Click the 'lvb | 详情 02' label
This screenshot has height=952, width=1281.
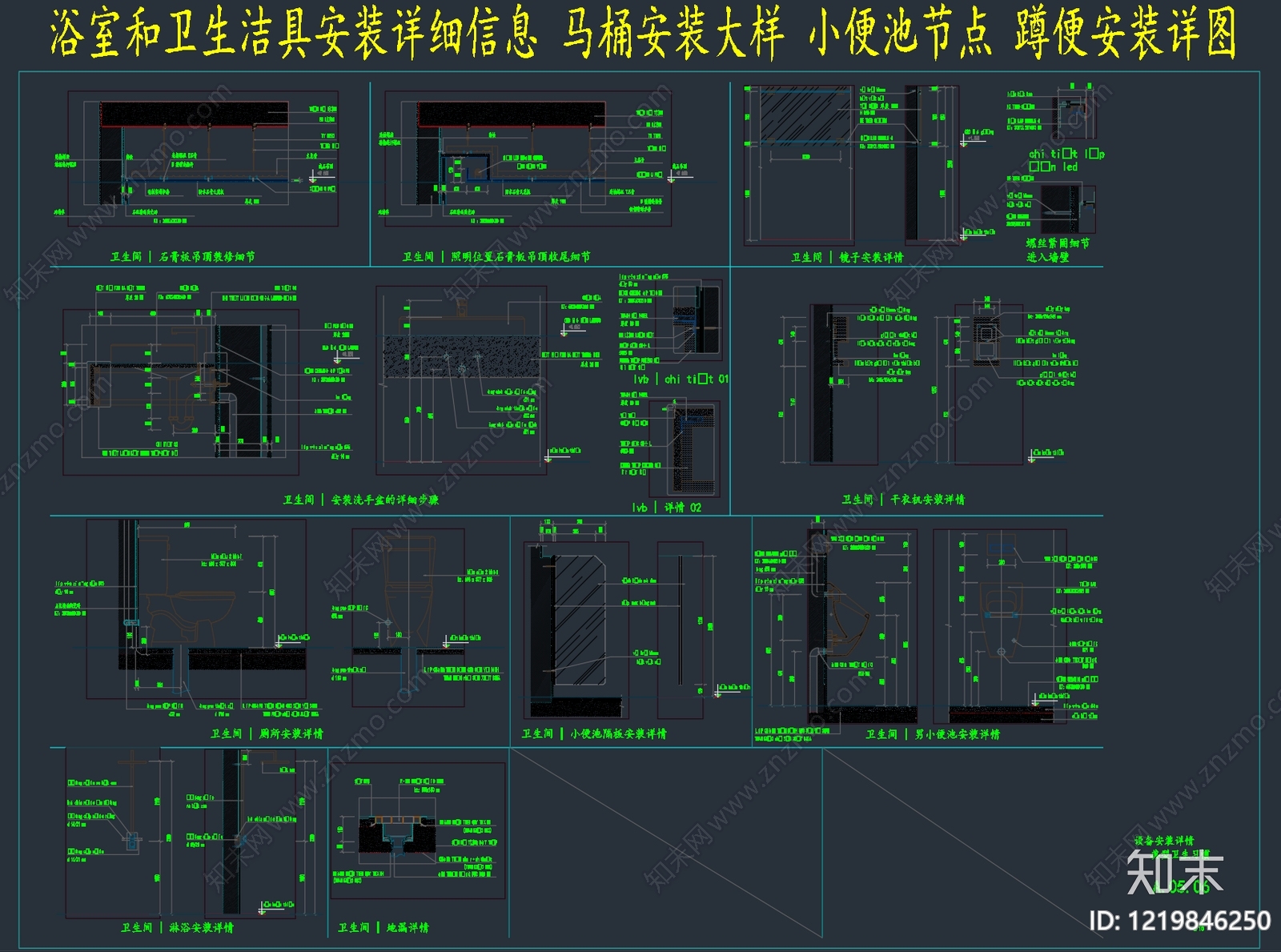667,508
